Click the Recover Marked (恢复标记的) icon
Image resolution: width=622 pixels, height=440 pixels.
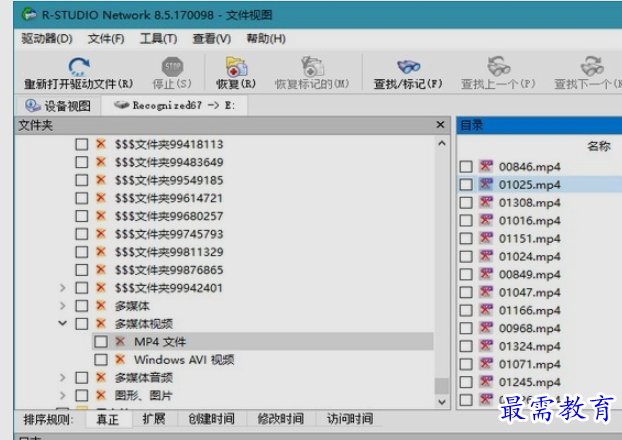312,66
